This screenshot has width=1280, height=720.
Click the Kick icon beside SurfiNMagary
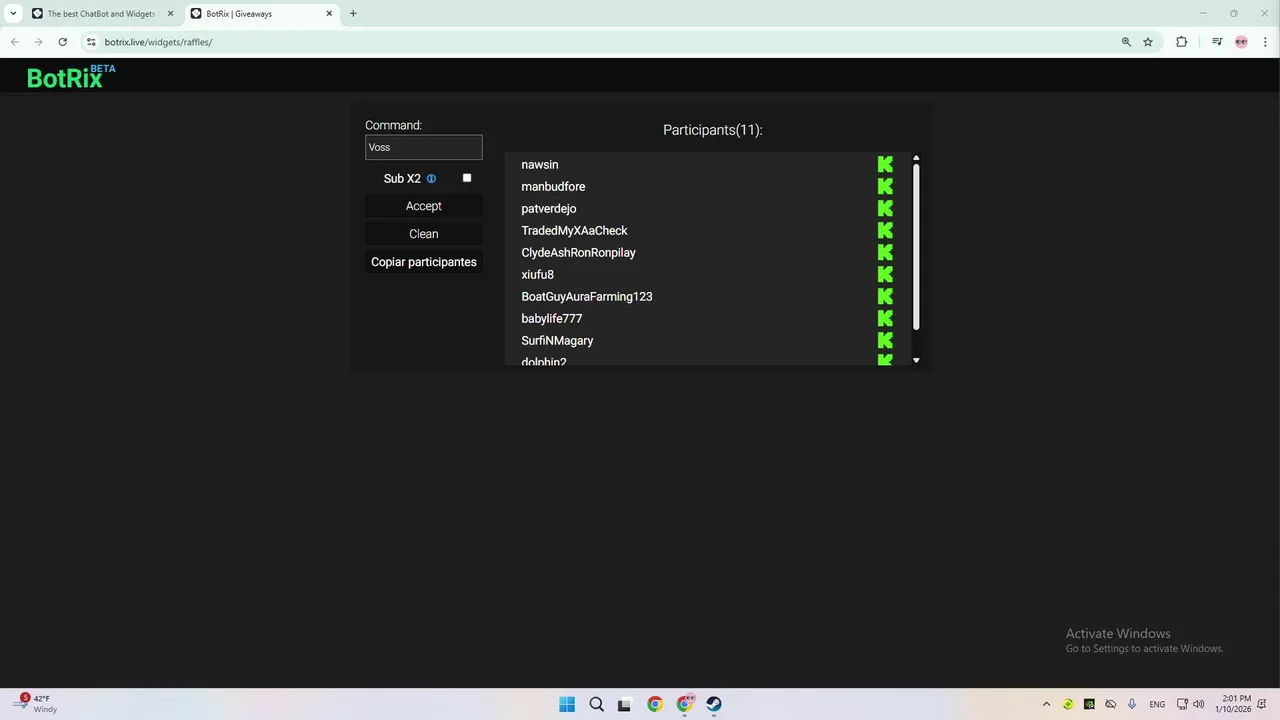(885, 340)
